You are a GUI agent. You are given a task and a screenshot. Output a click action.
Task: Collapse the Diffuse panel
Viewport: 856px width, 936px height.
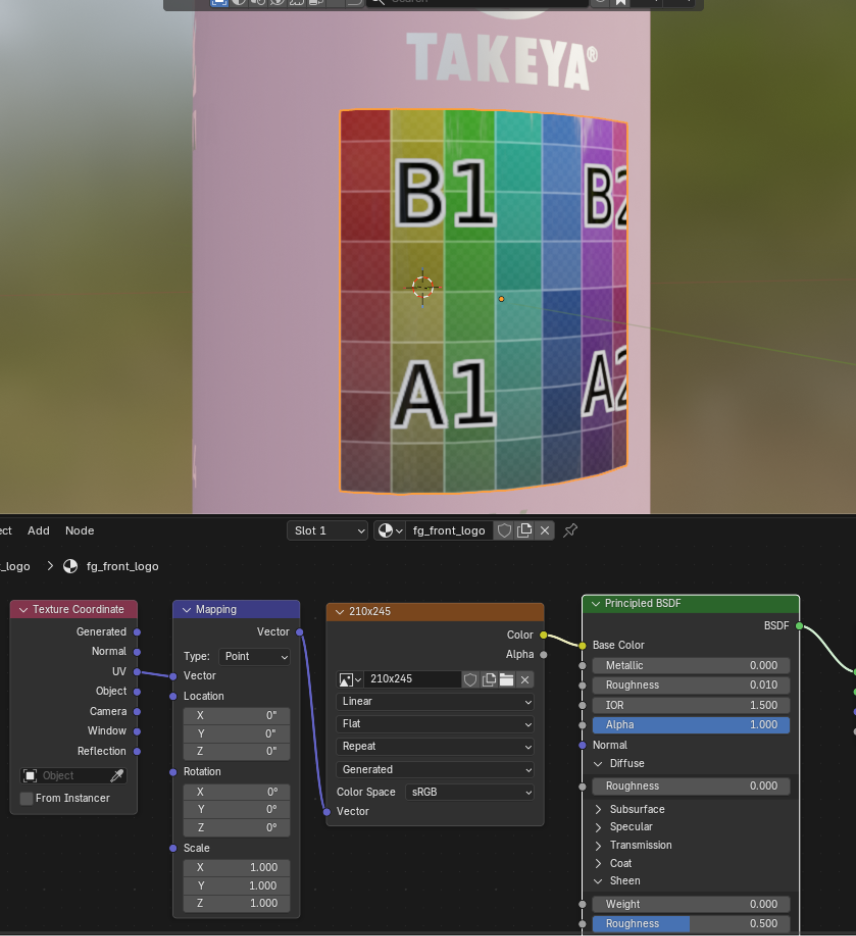[598, 763]
